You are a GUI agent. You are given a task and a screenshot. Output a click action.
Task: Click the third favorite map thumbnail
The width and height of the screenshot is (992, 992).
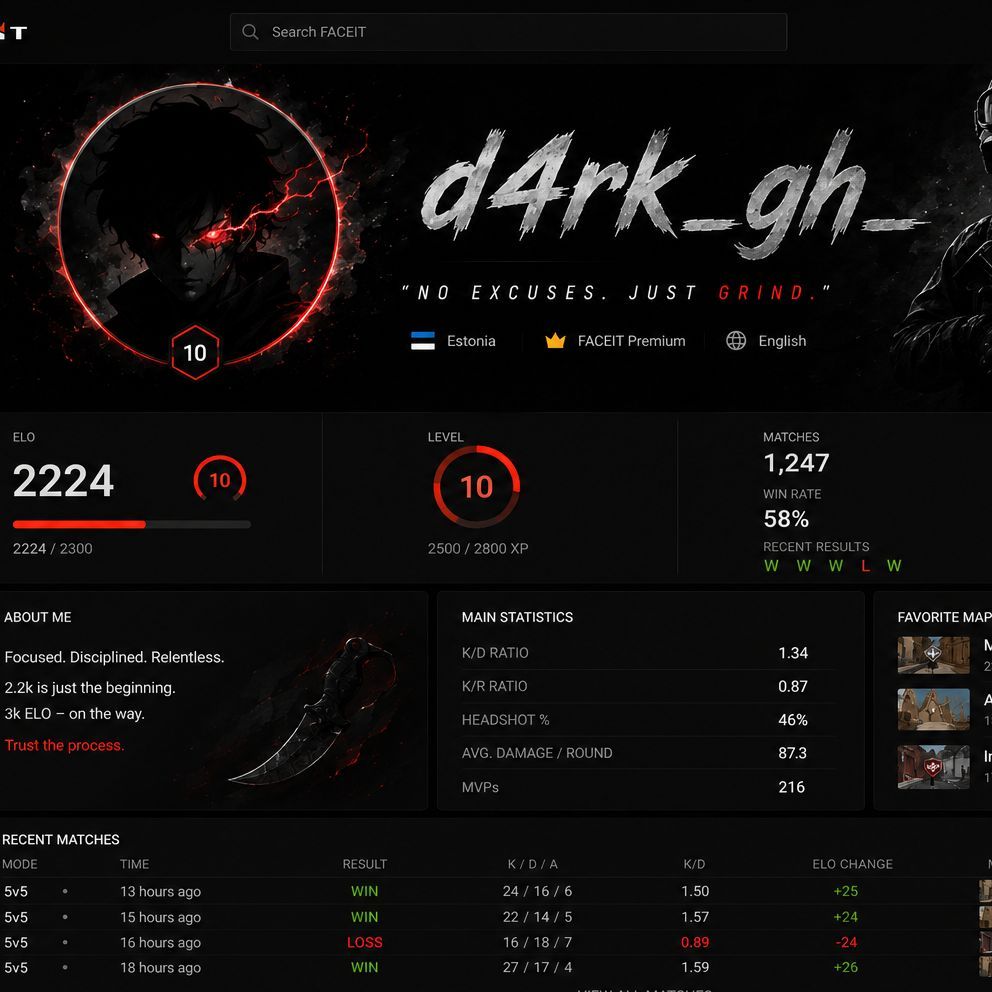tap(933, 766)
